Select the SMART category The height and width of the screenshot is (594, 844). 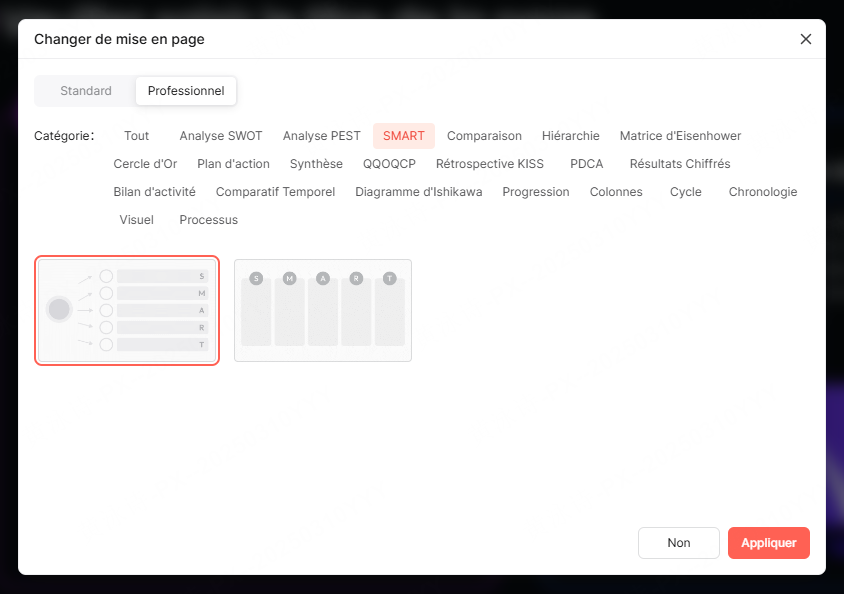[404, 136]
